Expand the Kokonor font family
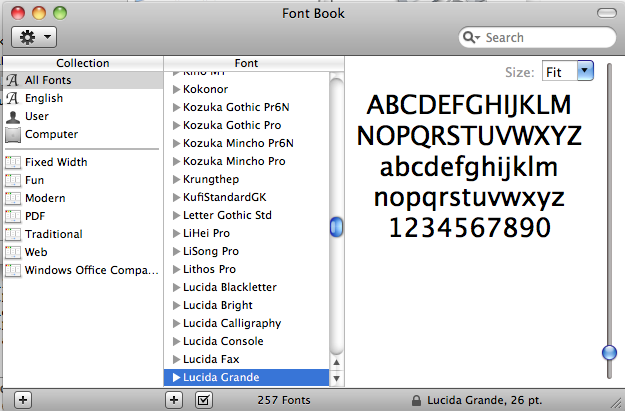The height and width of the screenshot is (411, 625). pyautogui.click(x=176, y=89)
